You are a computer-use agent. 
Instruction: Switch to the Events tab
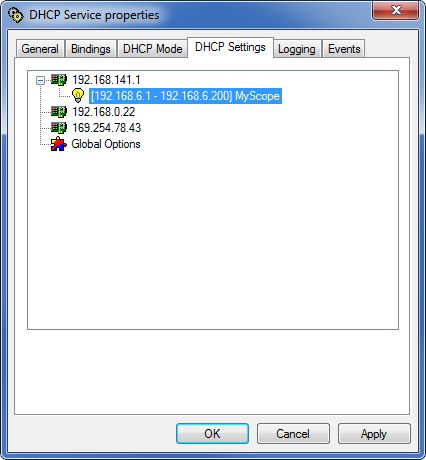pyautogui.click(x=344, y=49)
